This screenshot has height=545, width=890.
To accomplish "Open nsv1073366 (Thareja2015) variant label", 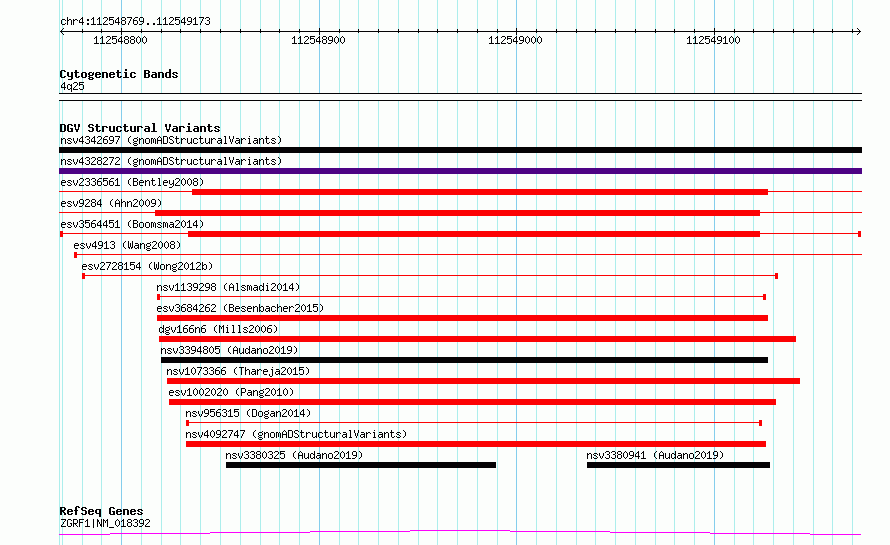I will 238,371.
